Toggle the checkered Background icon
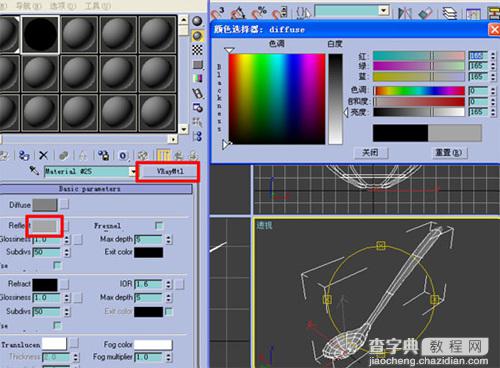 click(197, 50)
